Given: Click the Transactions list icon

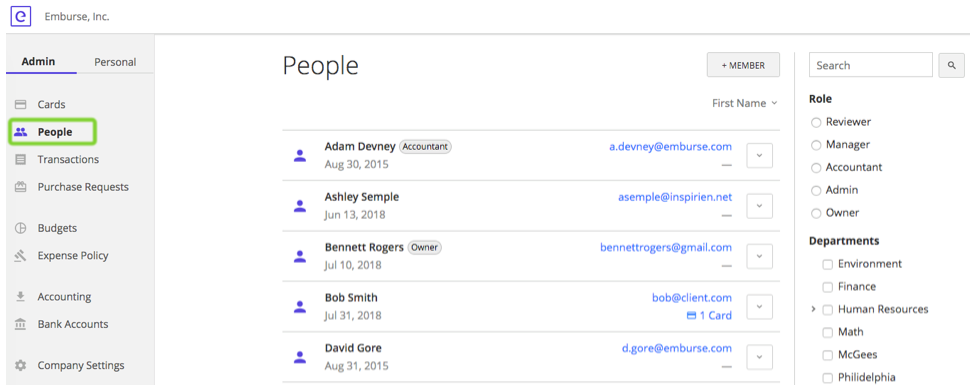Looking at the screenshot, I should point(20,160).
